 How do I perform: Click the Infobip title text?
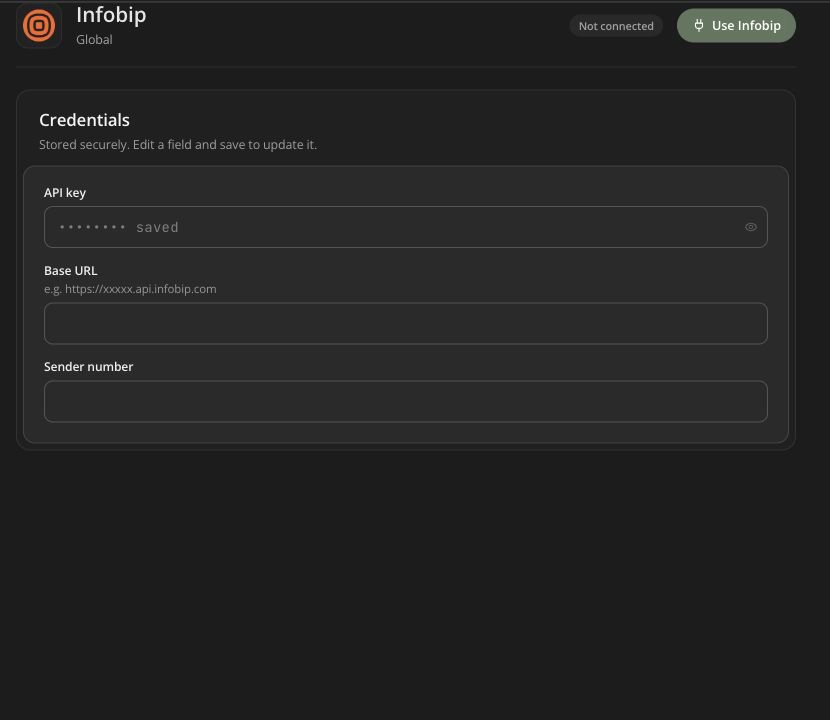(x=111, y=15)
